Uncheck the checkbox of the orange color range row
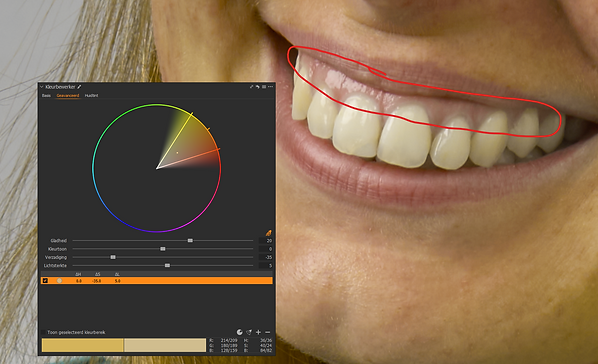 point(45,280)
